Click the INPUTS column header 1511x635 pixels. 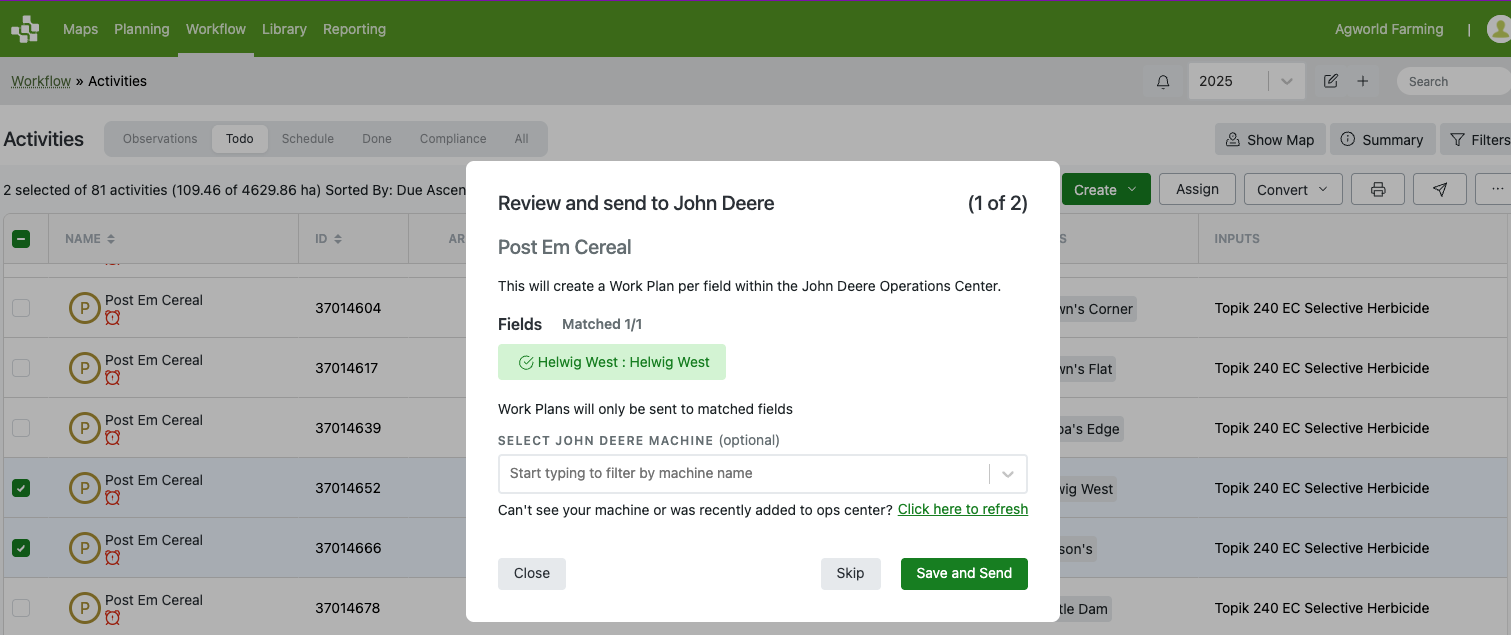(x=1237, y=239)
